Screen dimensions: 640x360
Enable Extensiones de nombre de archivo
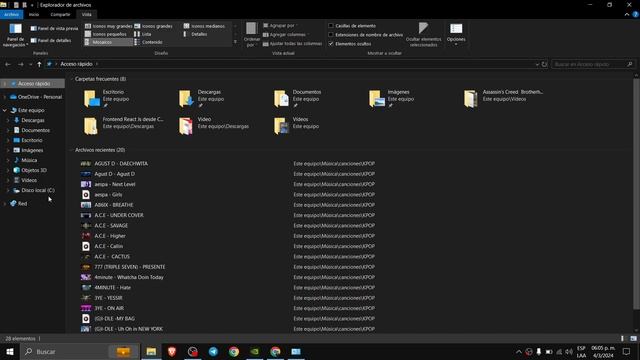(331, 35)
